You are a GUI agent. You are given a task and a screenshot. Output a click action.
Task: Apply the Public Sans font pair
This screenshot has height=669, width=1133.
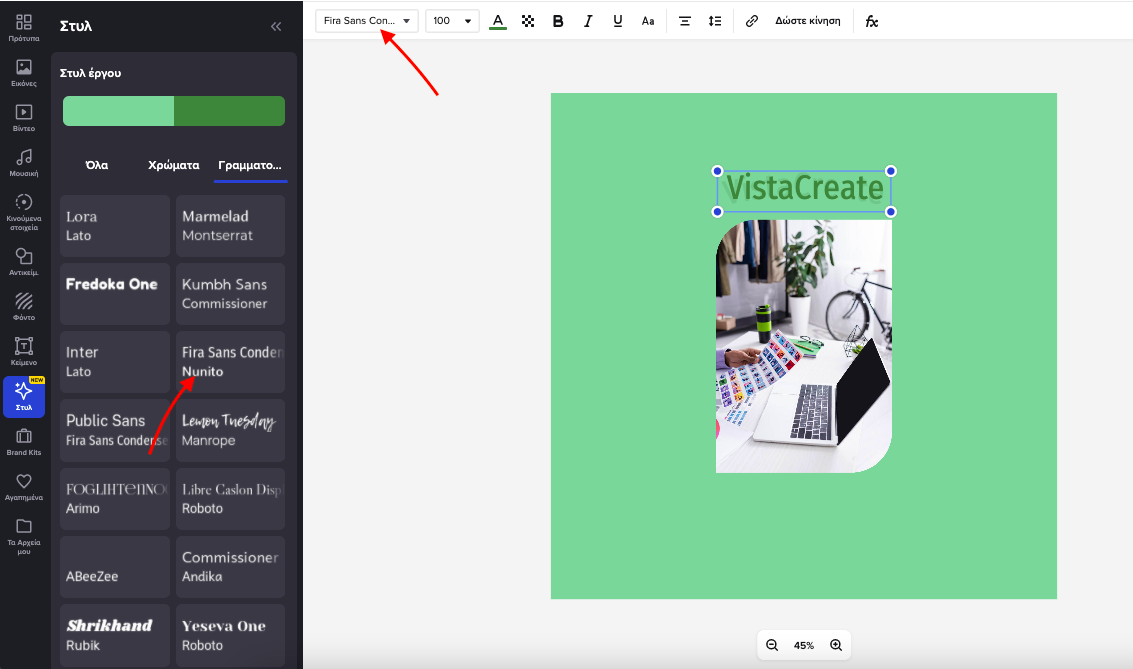click(115, 430)
